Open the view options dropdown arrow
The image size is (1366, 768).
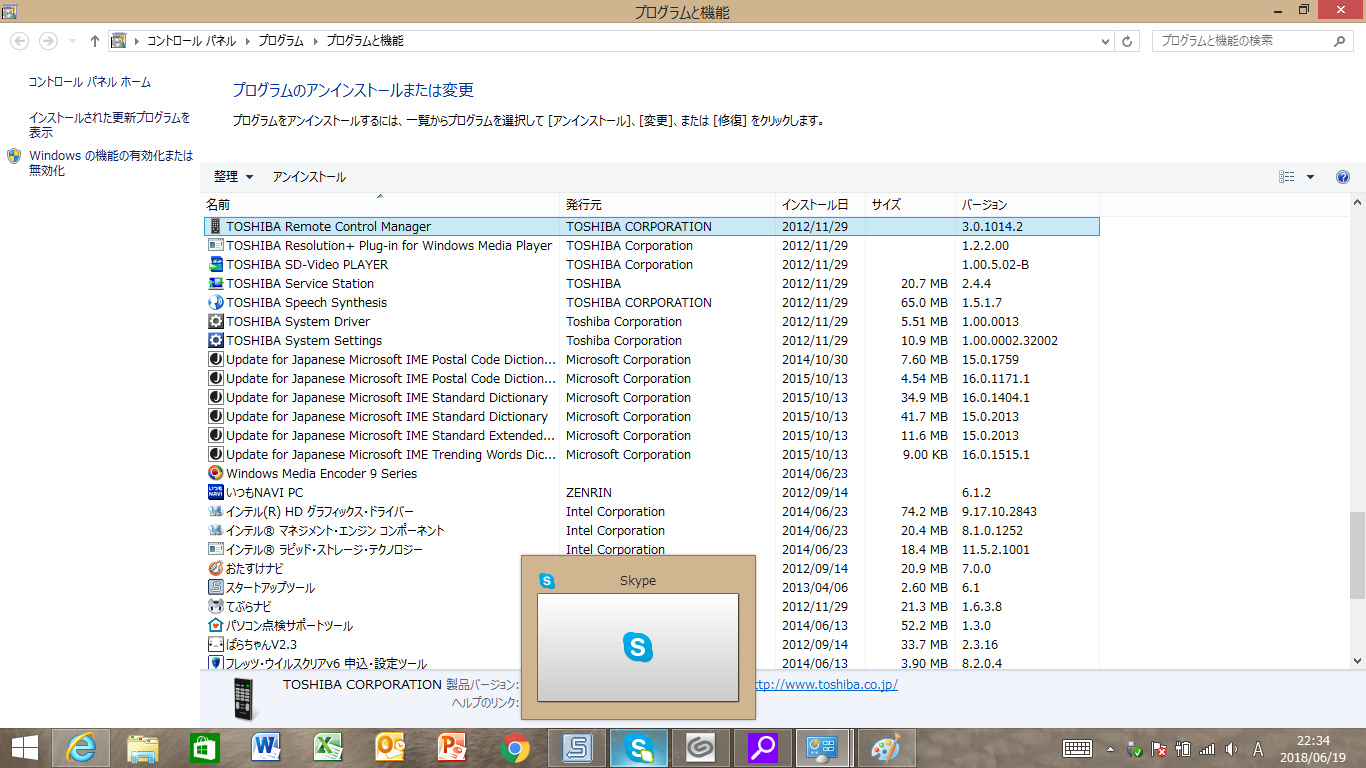coord(1310,177)
